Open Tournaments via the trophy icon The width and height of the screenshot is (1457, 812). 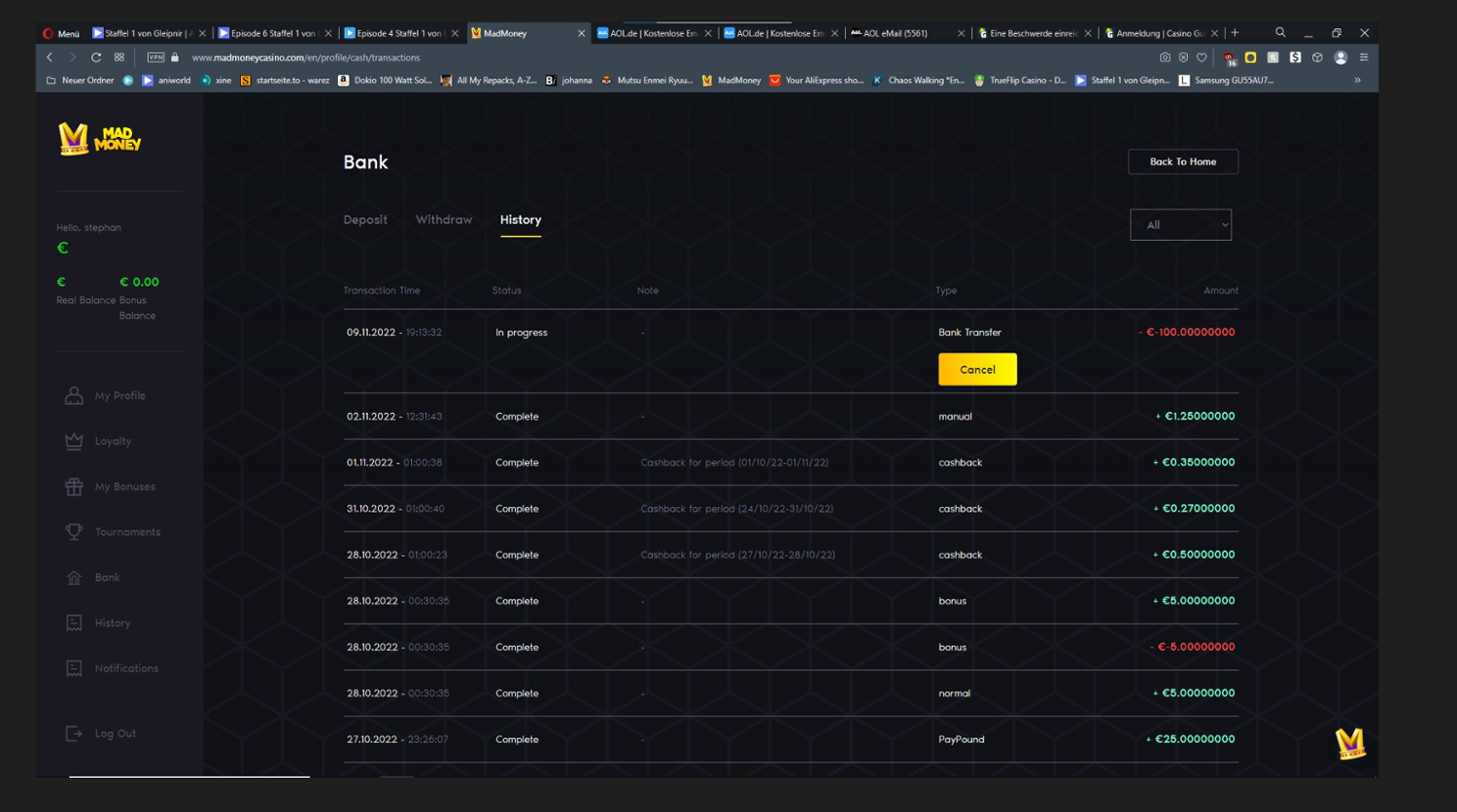pos(74,532)
